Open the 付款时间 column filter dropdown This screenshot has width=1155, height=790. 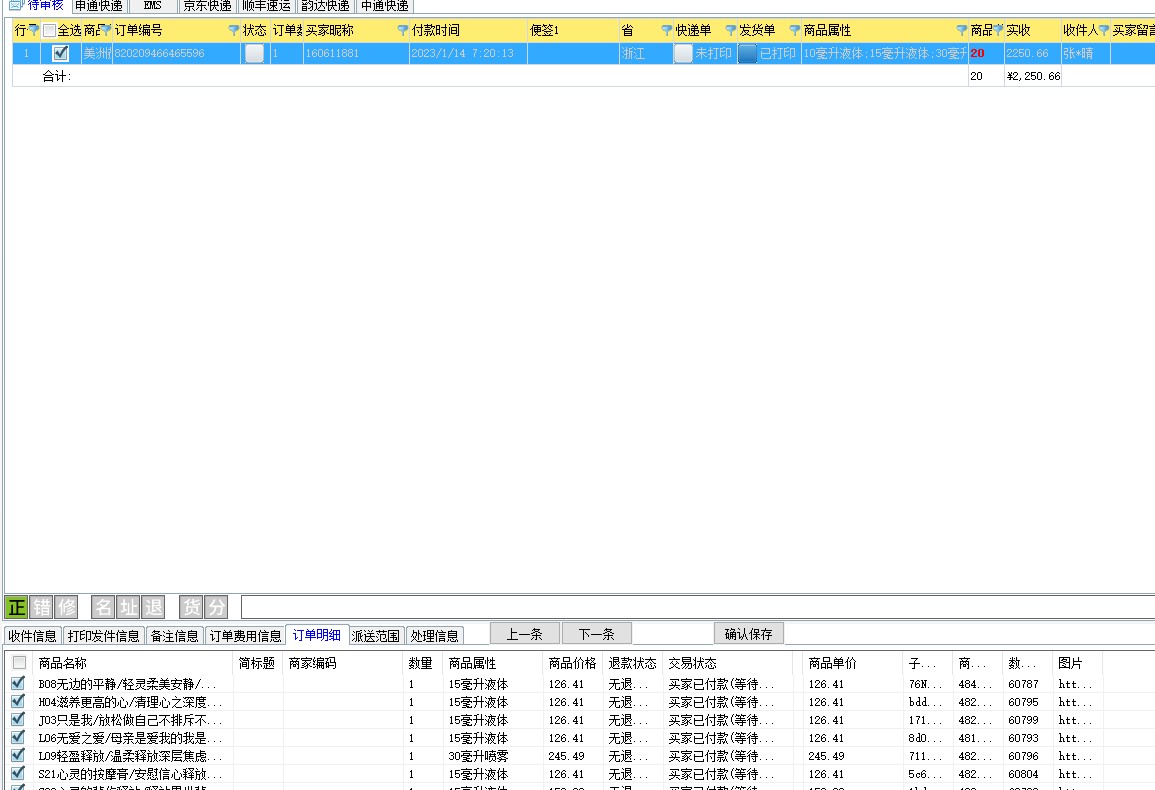[403, 31]
